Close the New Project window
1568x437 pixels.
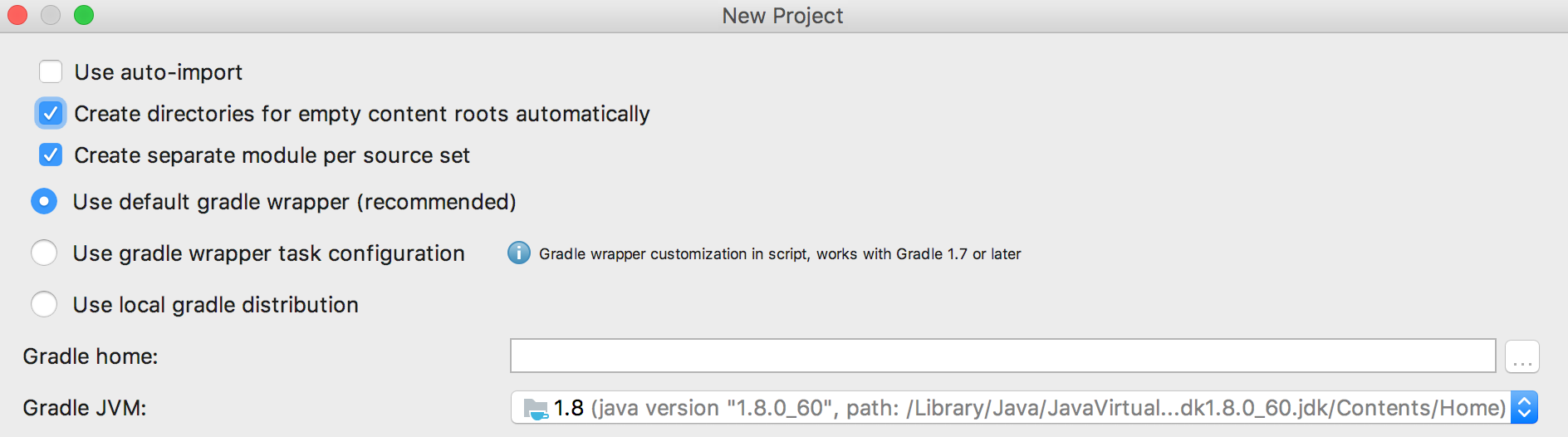(17, 15)
